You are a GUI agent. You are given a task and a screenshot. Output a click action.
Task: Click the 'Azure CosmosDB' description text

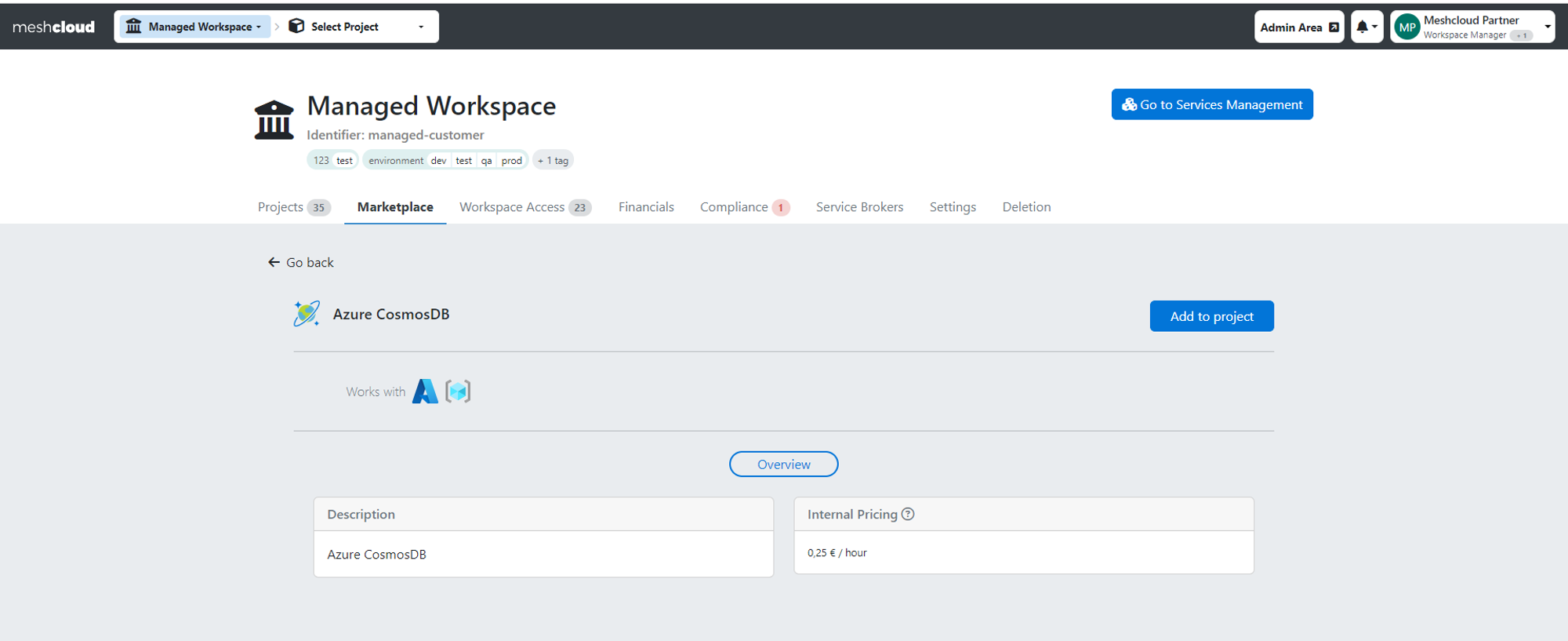click(x=376, y=554)
